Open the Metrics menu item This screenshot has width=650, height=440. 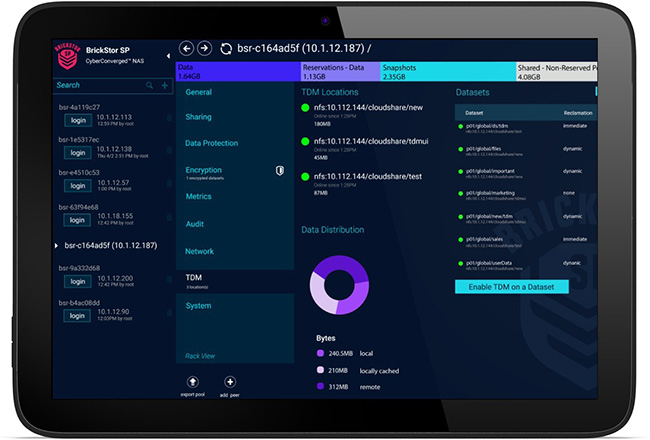[x=198, y=197]
